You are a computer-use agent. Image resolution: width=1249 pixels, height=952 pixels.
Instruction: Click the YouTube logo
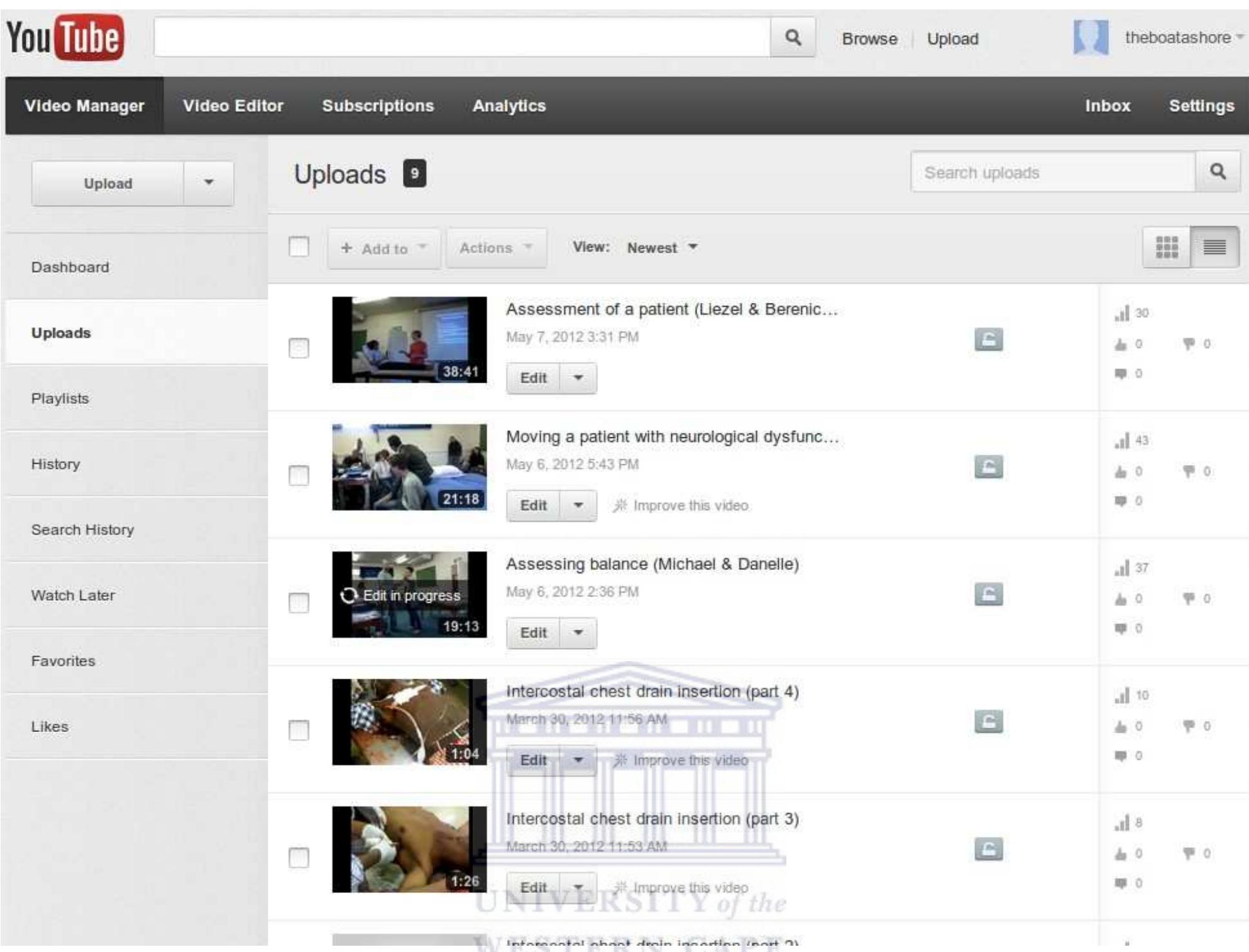[65, 38]
